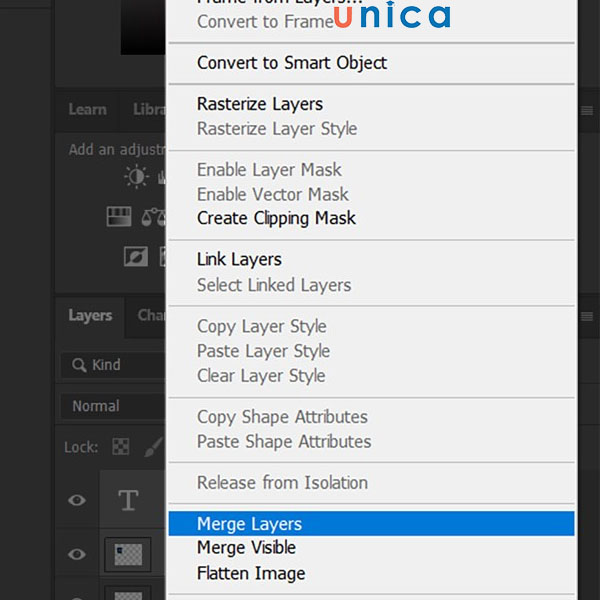Viewport: 600px width, 600px height.
Task: Click Lock transparent pixels icon
Action: [x=121, y=447]
